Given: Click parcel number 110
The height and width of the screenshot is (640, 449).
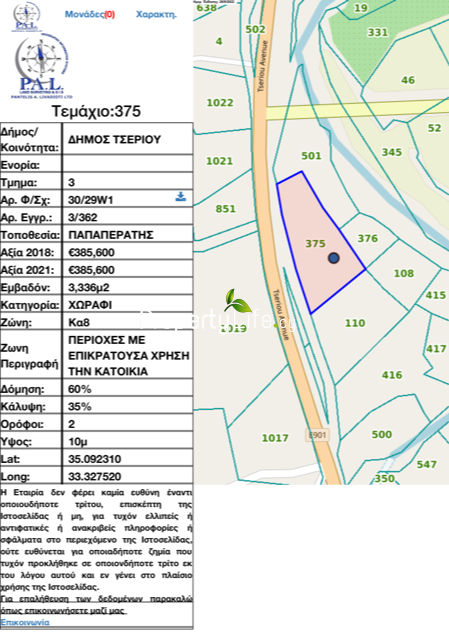Looking at the screenshot, I should [355, 323].
